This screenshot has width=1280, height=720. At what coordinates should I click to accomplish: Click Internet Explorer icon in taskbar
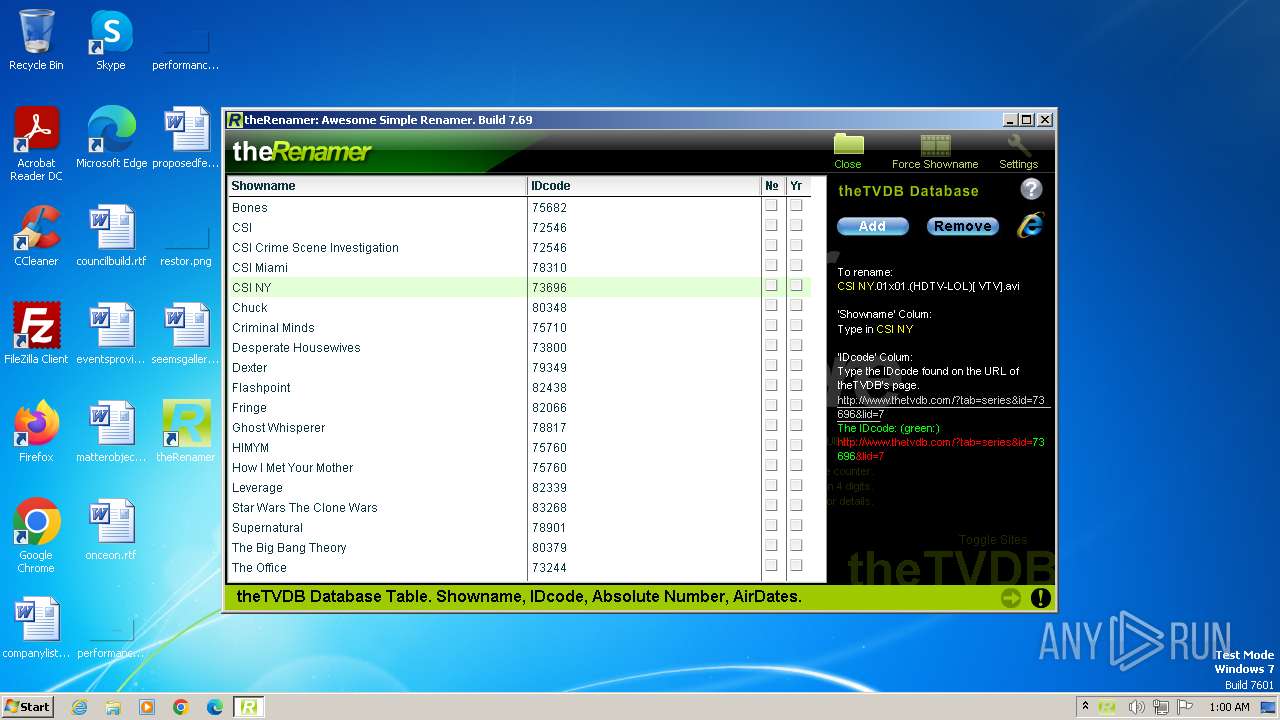coord(79,707)
